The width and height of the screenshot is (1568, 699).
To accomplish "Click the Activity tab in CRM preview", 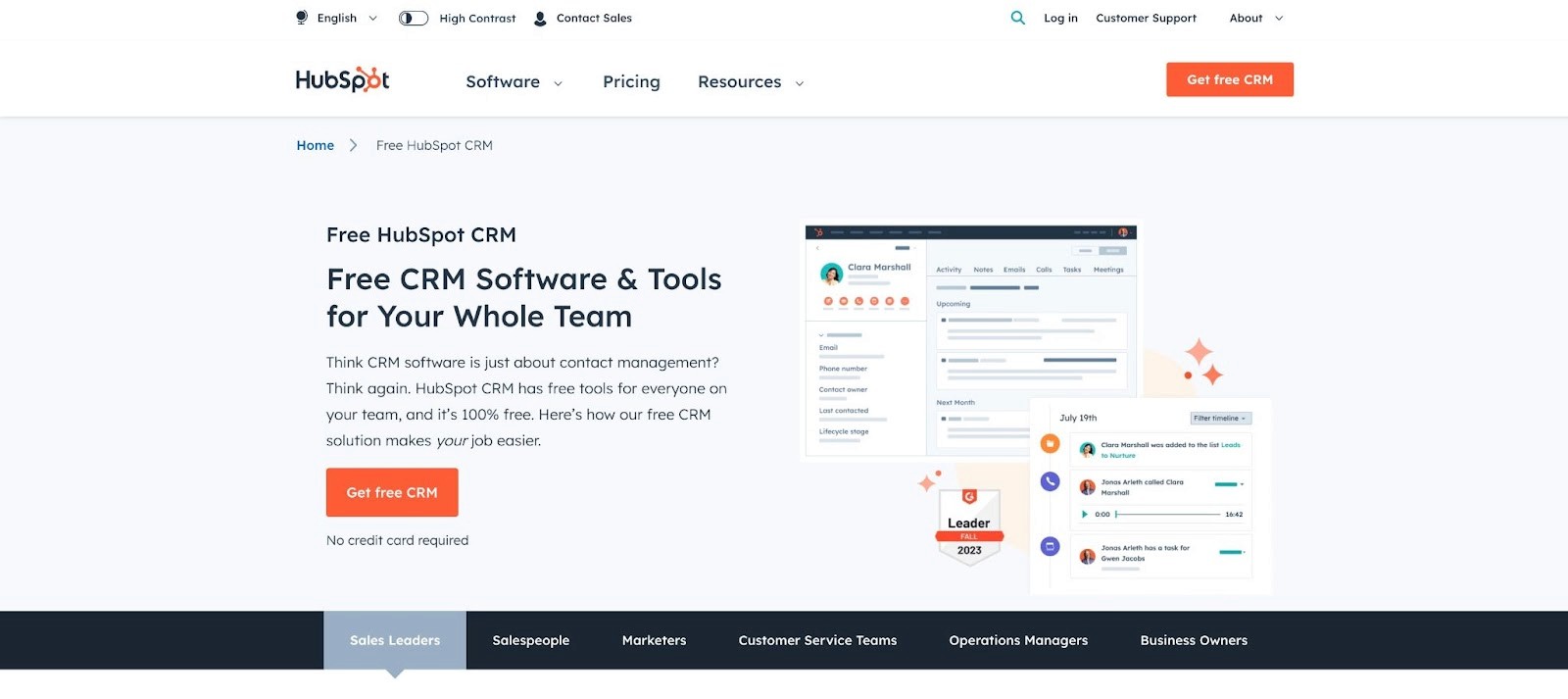I will 949,270.
